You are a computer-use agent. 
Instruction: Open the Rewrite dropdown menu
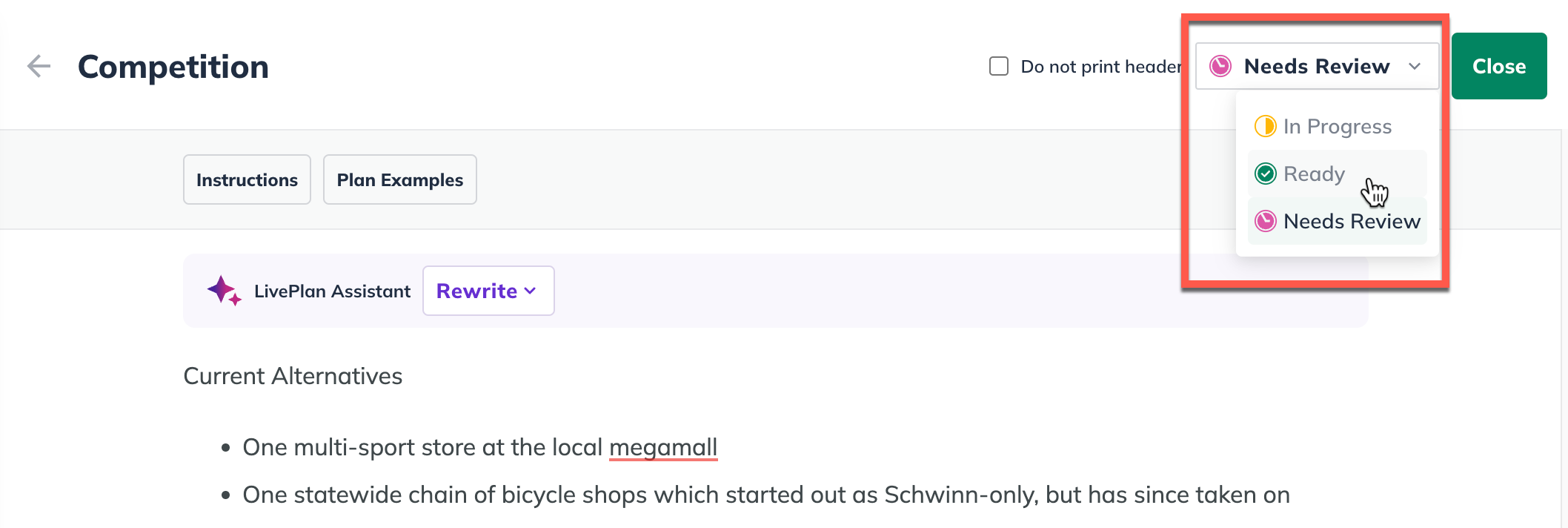click(488, 291)
